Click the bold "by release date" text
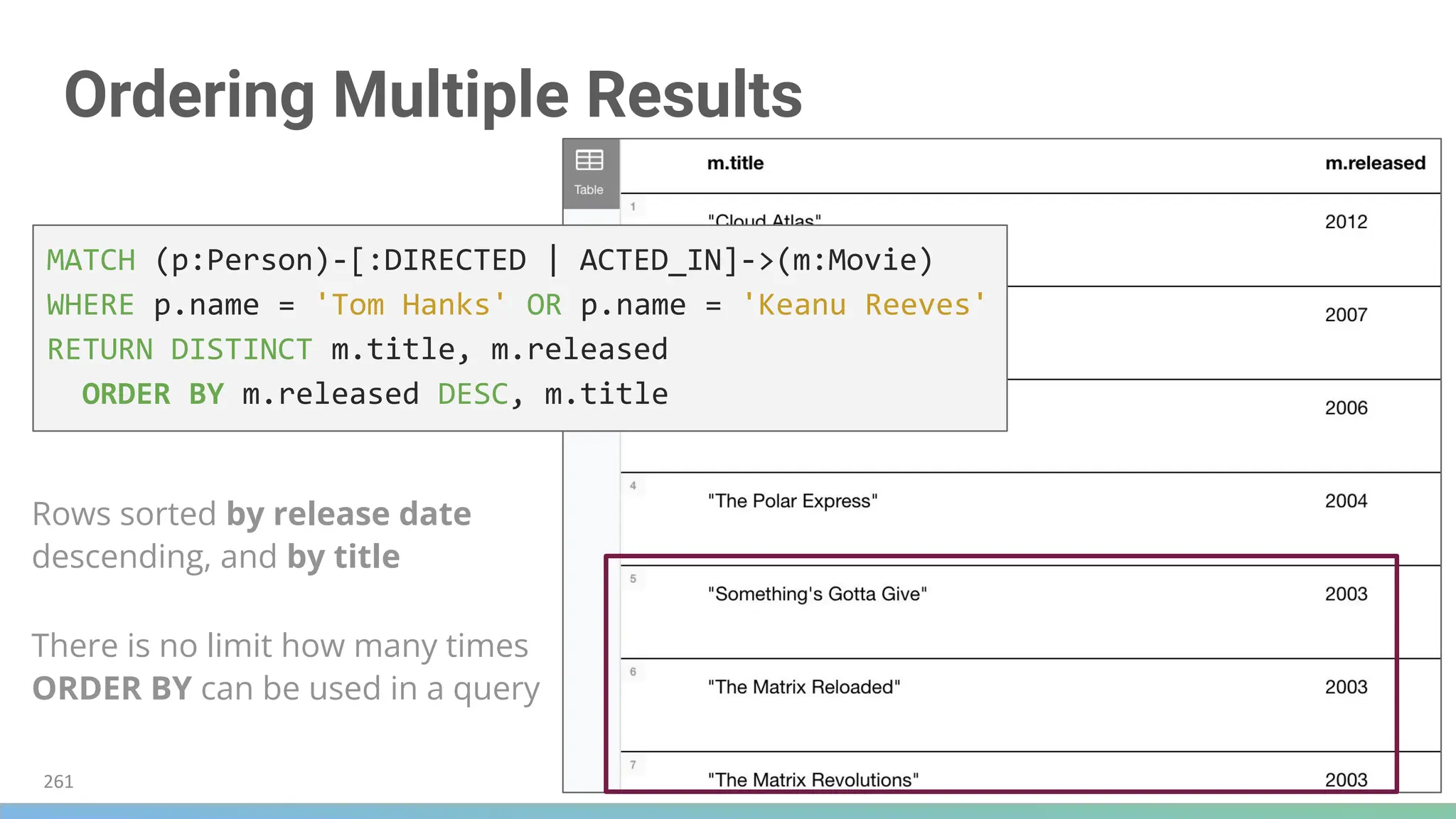Viewport: 1456px width, 819px height. click(x=348, y=515)
